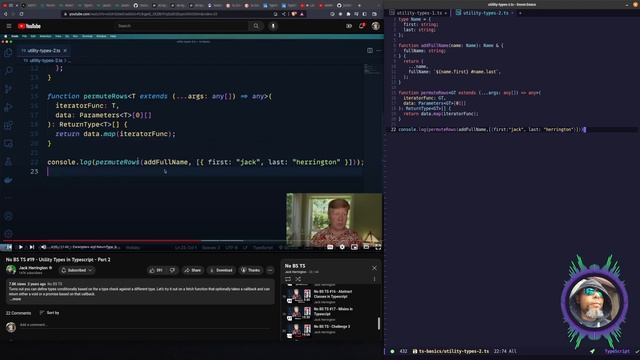This screenshot has height=360, width=640.
Task: Enter fullscreen in the video player
Action: 378,247
